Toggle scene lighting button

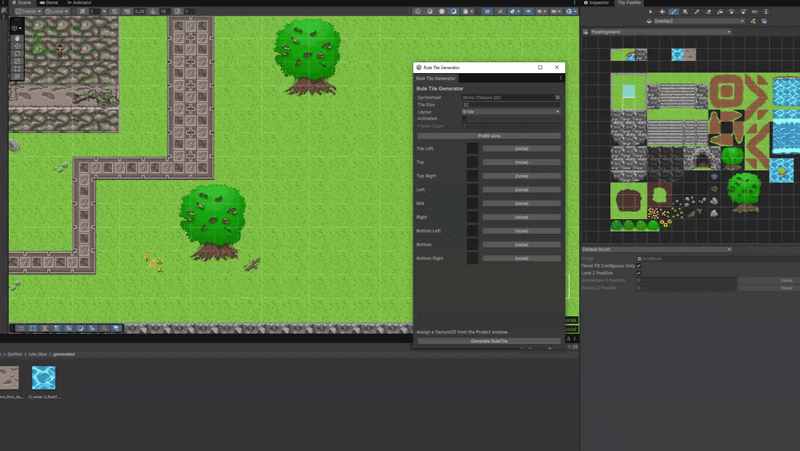500,11
